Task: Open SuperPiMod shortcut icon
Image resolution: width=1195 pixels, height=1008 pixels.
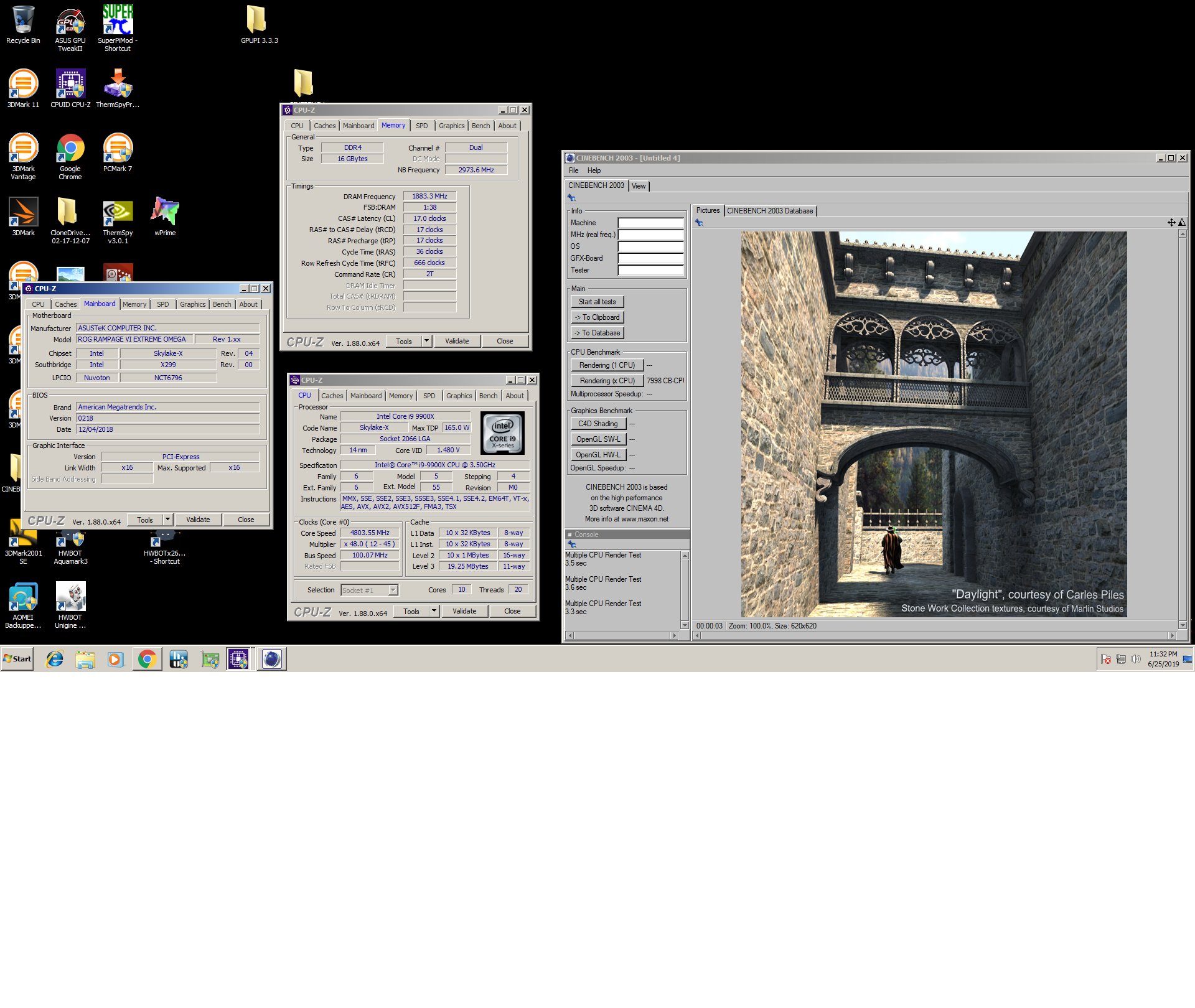Action: pyautogui.click(x=118, y=28)
